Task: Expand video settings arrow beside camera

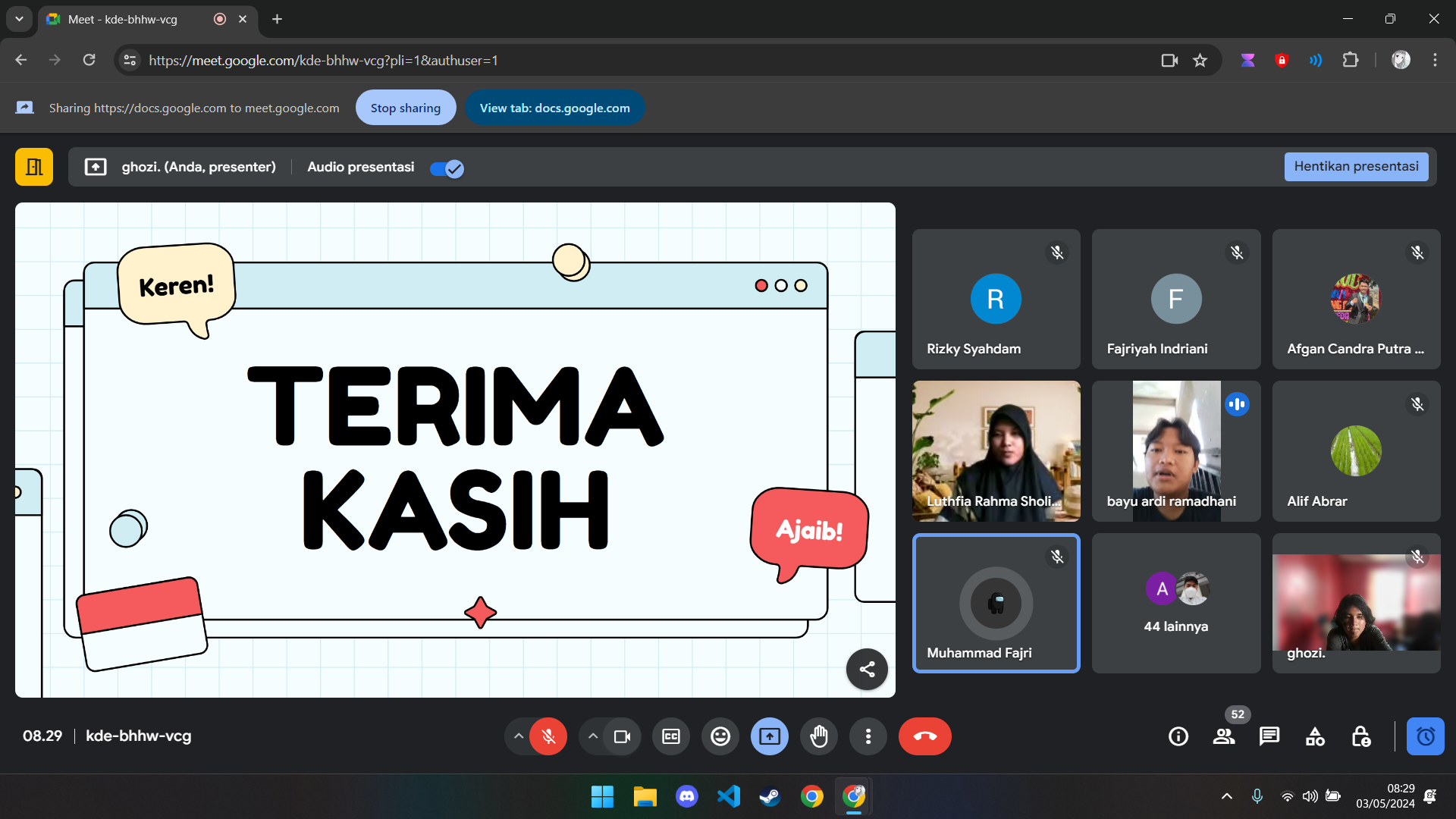Action: point(593,736)
